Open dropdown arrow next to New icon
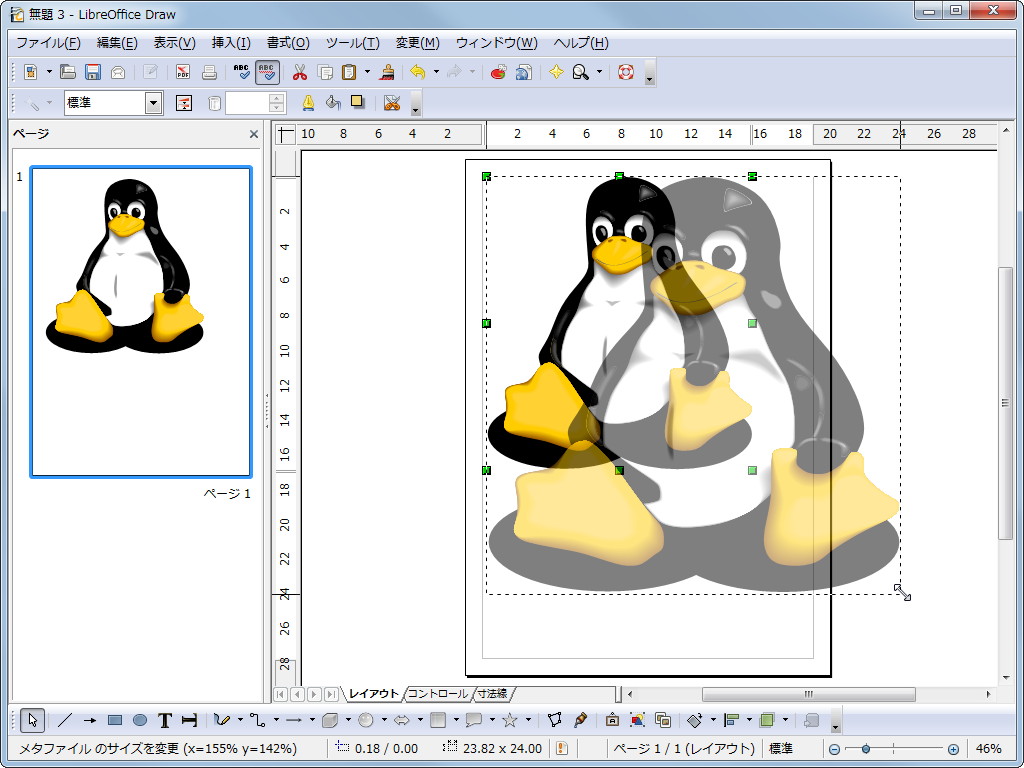The height and width of the screenshot is (768, 1024). pos(49,72)
